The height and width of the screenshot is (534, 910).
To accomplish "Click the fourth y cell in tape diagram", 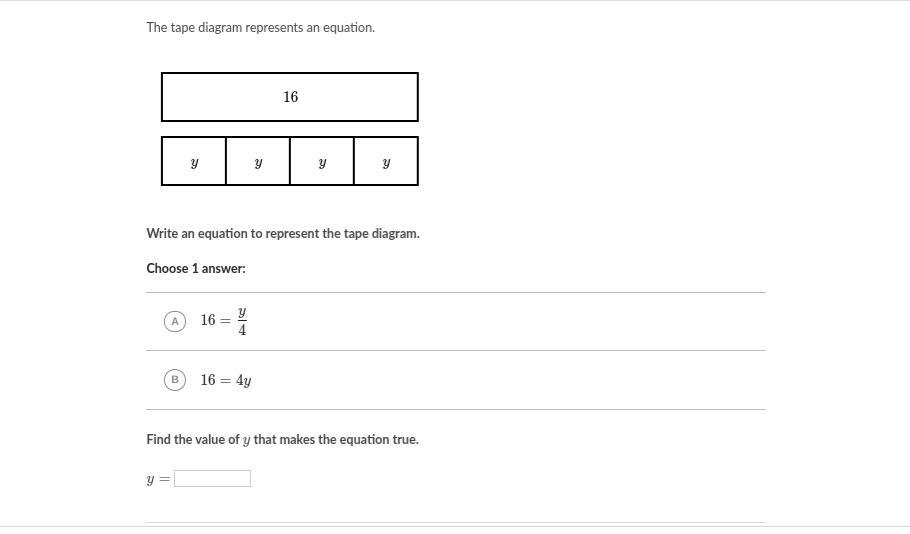I will click(x=386, y=161).
